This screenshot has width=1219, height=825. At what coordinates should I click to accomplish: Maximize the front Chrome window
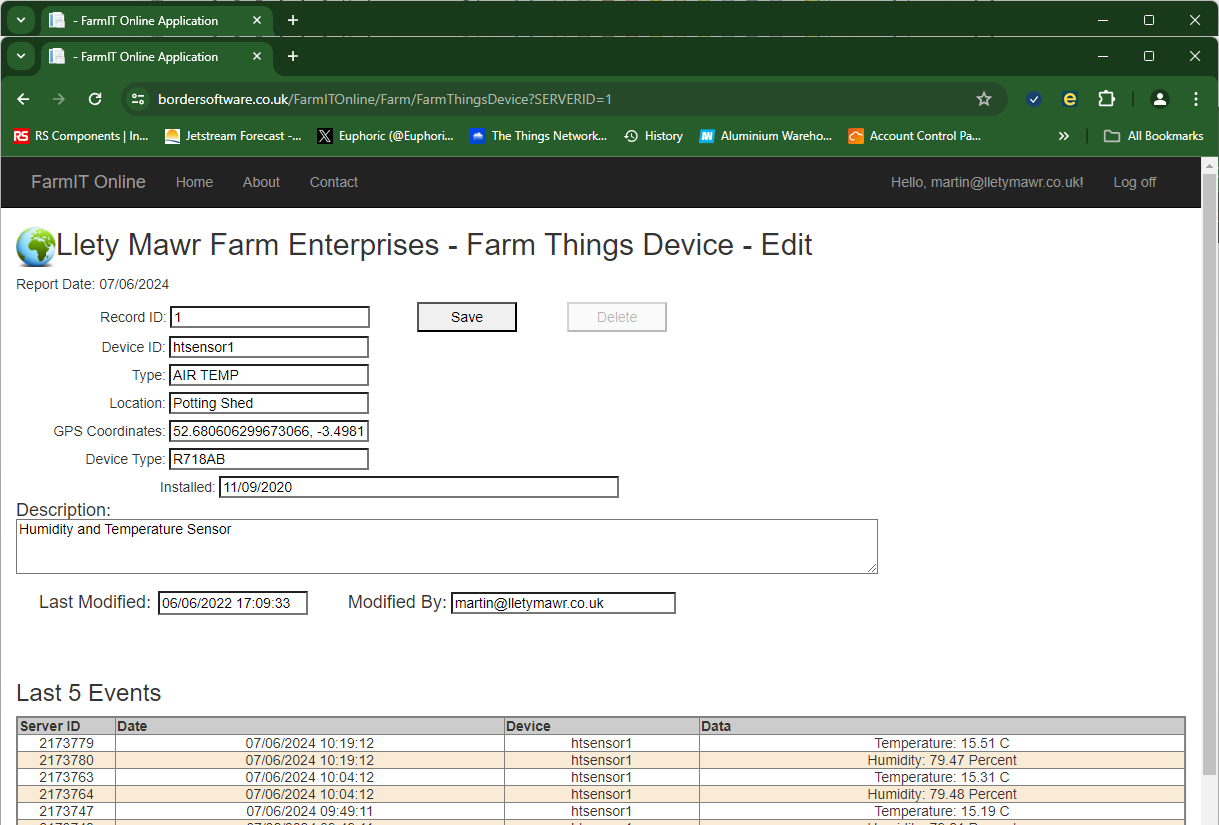point(1149,56)
